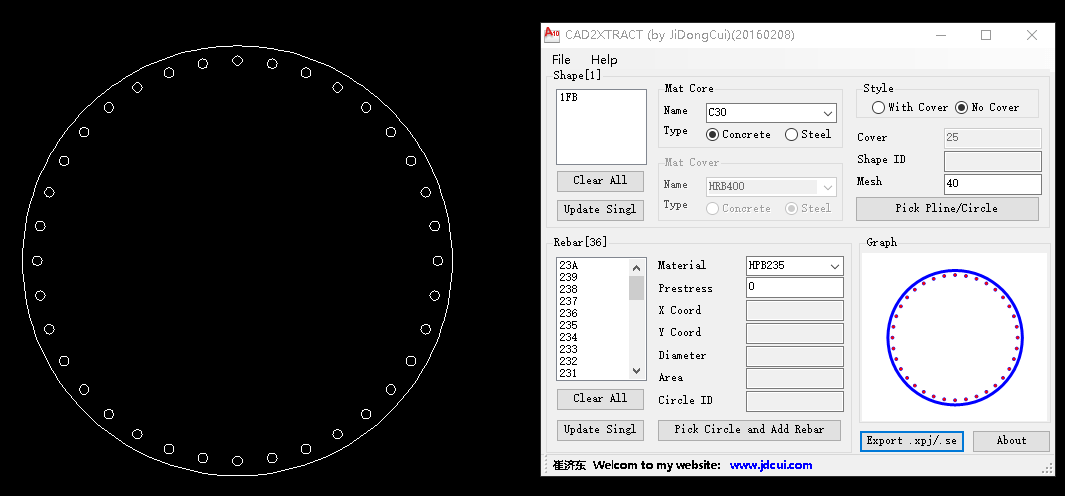This screenshot has height=496, width=1065.
Task: Select Steel type for Mat Core
Action: [808, 135]
